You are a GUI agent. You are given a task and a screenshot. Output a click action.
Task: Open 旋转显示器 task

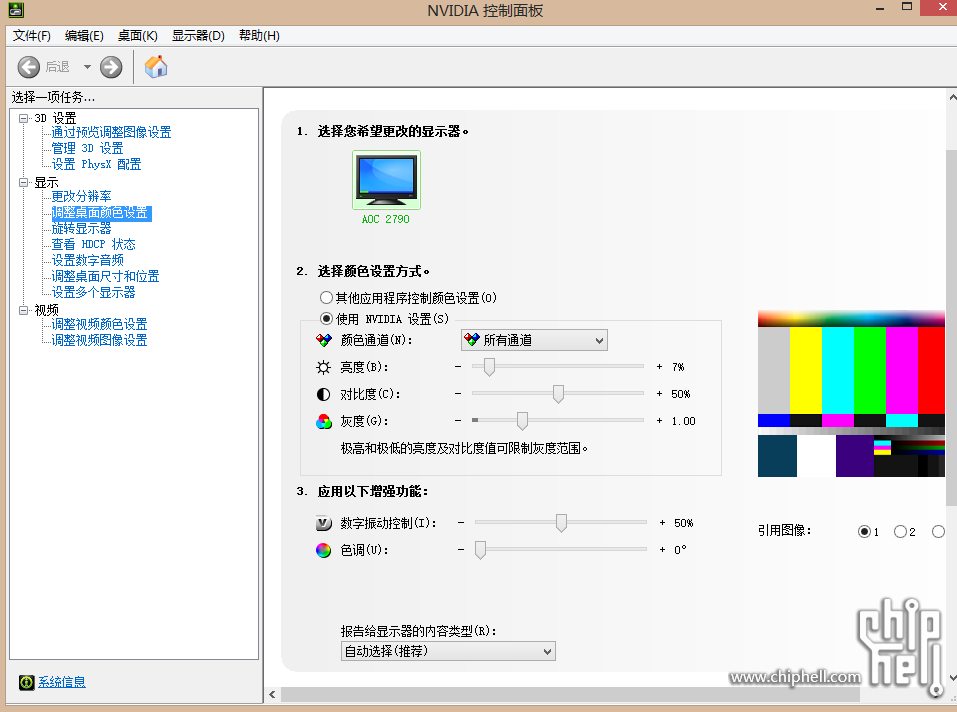tap(81, 228)
